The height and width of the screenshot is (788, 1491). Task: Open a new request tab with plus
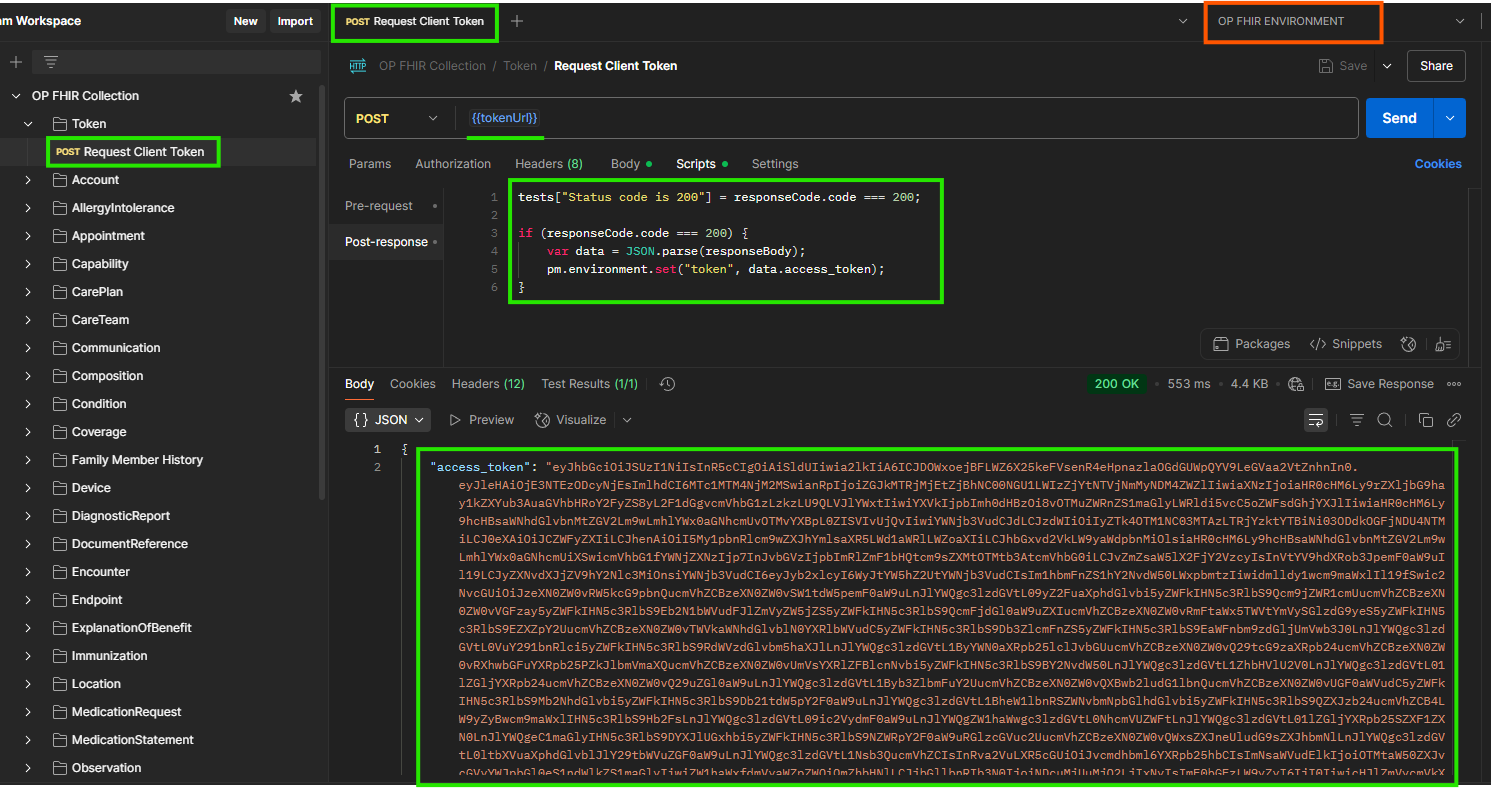pyautogui.click(x=517, y=21)
